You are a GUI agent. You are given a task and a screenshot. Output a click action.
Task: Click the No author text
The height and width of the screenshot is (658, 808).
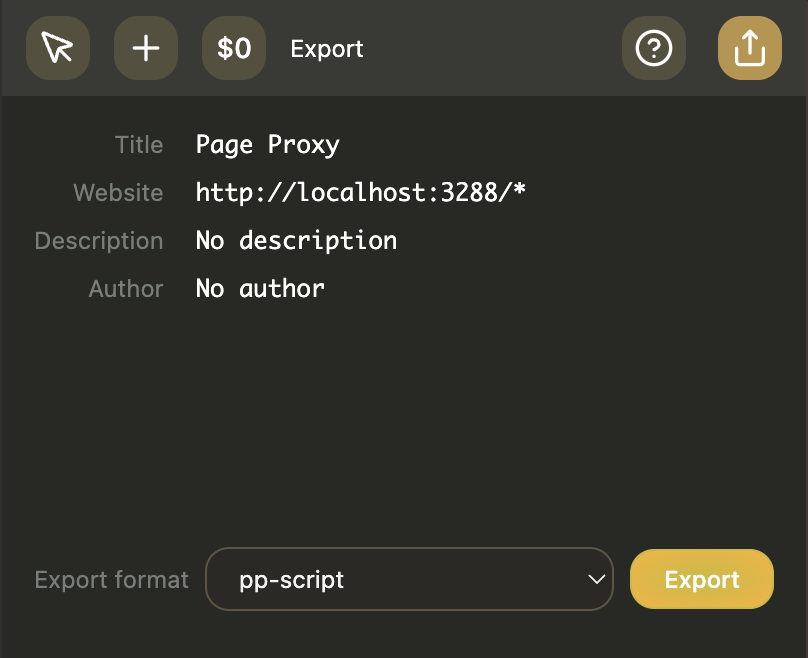(260, 289)
